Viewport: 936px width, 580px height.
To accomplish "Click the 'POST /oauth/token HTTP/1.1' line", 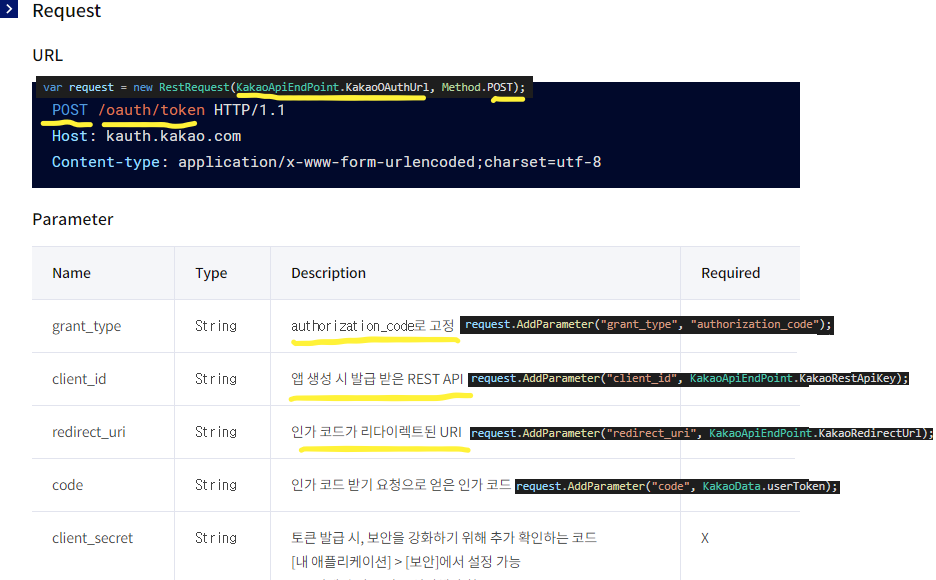I will (168, 110).
